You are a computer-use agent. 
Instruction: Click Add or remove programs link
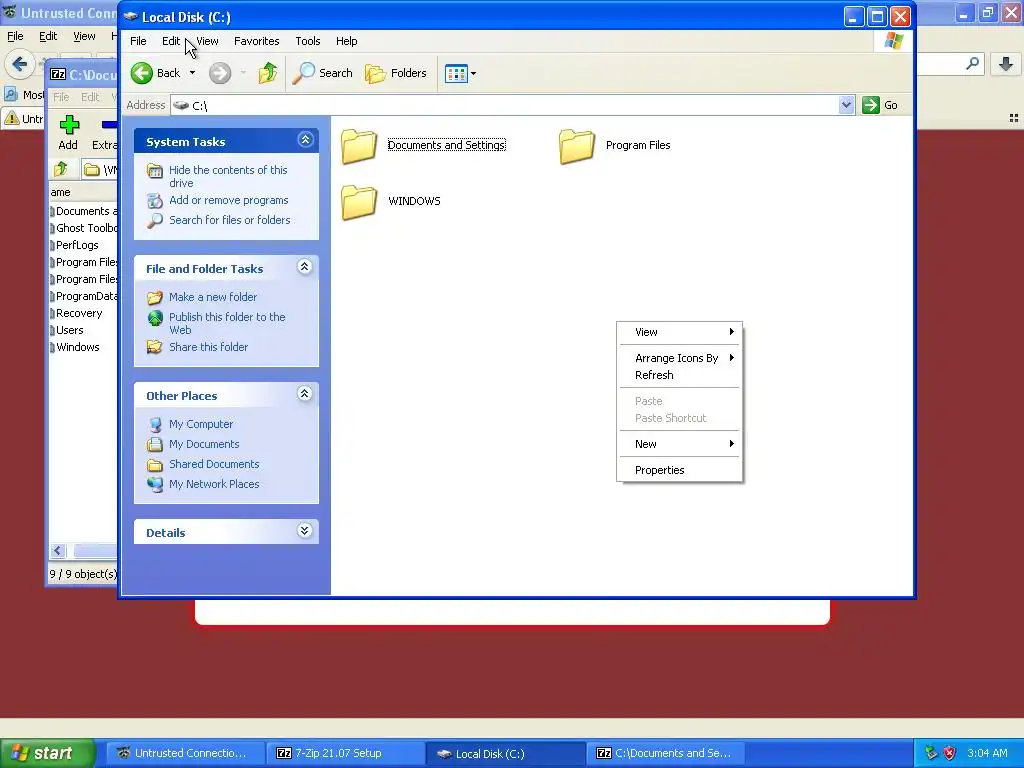(229, 200)
